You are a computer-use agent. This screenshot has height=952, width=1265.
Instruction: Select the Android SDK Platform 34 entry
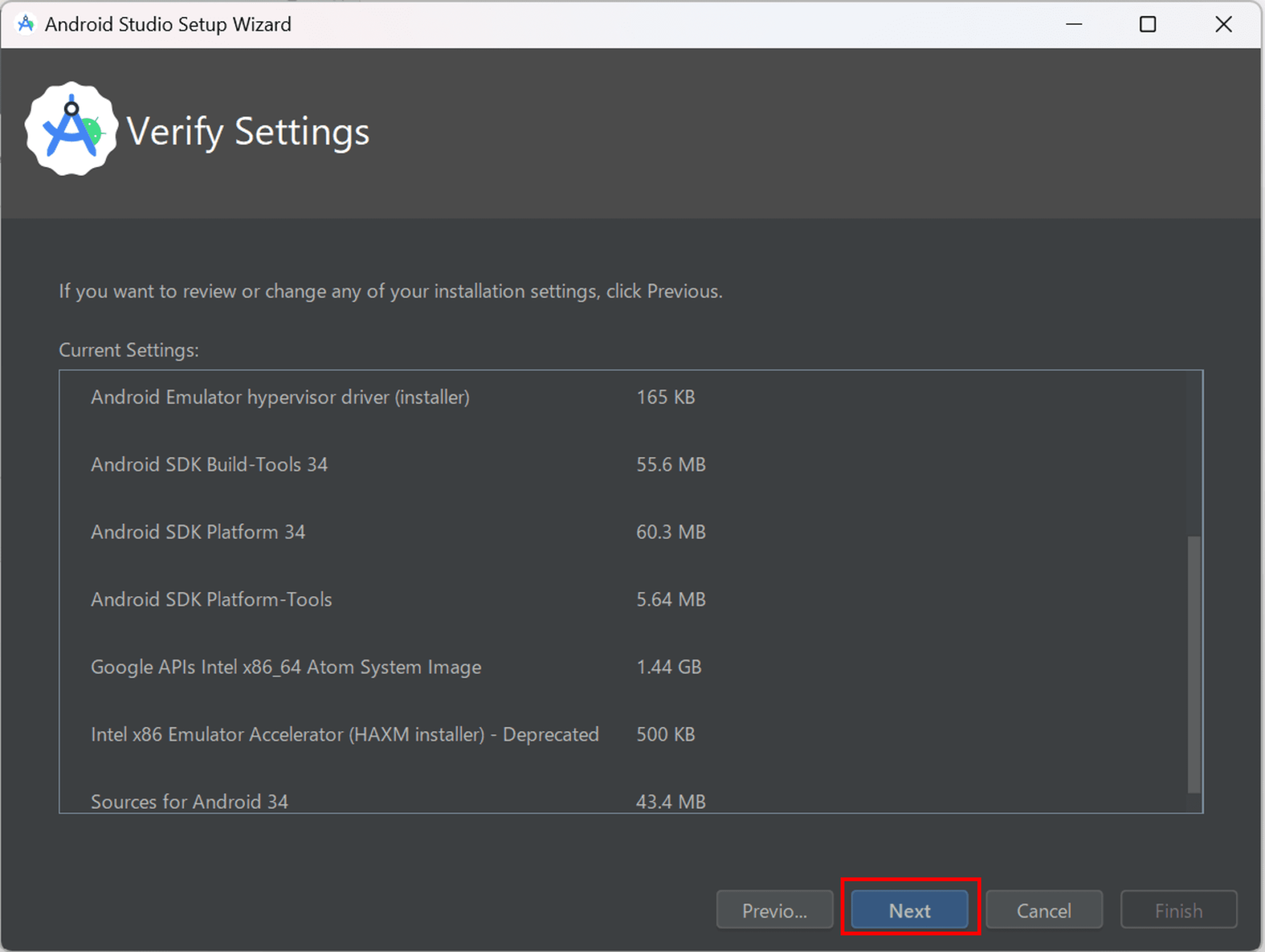click(x=198, y=532)
